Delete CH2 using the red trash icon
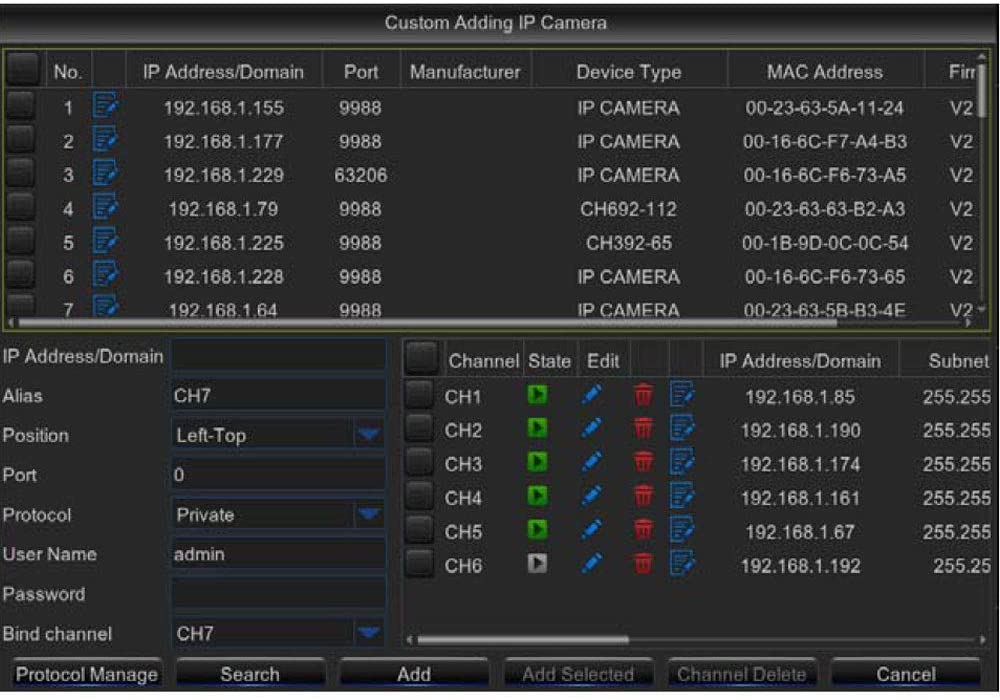The image size is (1000, 700). (643, 429)
